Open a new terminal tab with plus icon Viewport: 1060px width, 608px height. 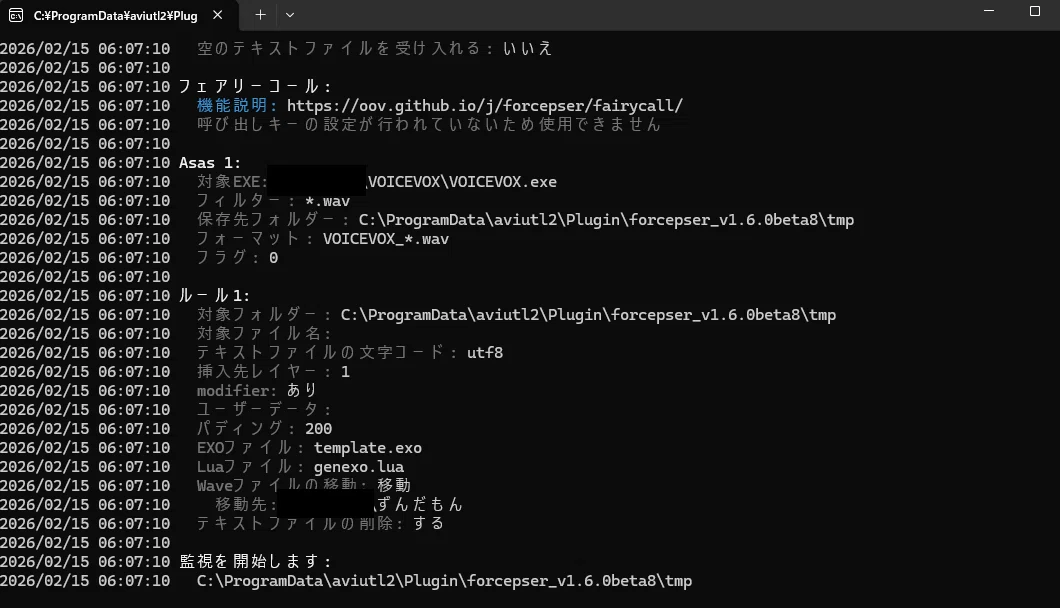coord(260,15)
